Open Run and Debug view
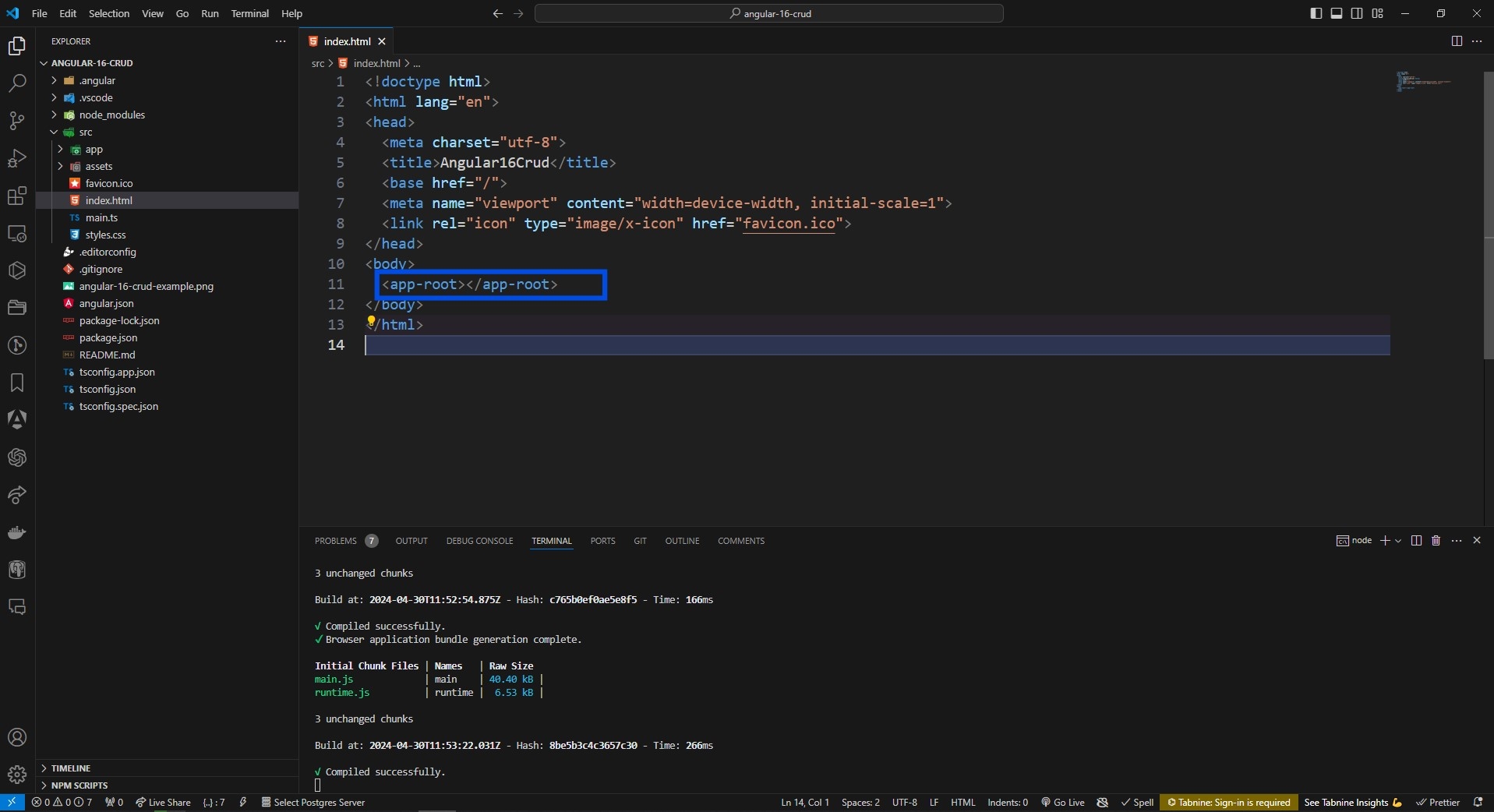Screen dimensions: 1494x812 tap(17, 158)
